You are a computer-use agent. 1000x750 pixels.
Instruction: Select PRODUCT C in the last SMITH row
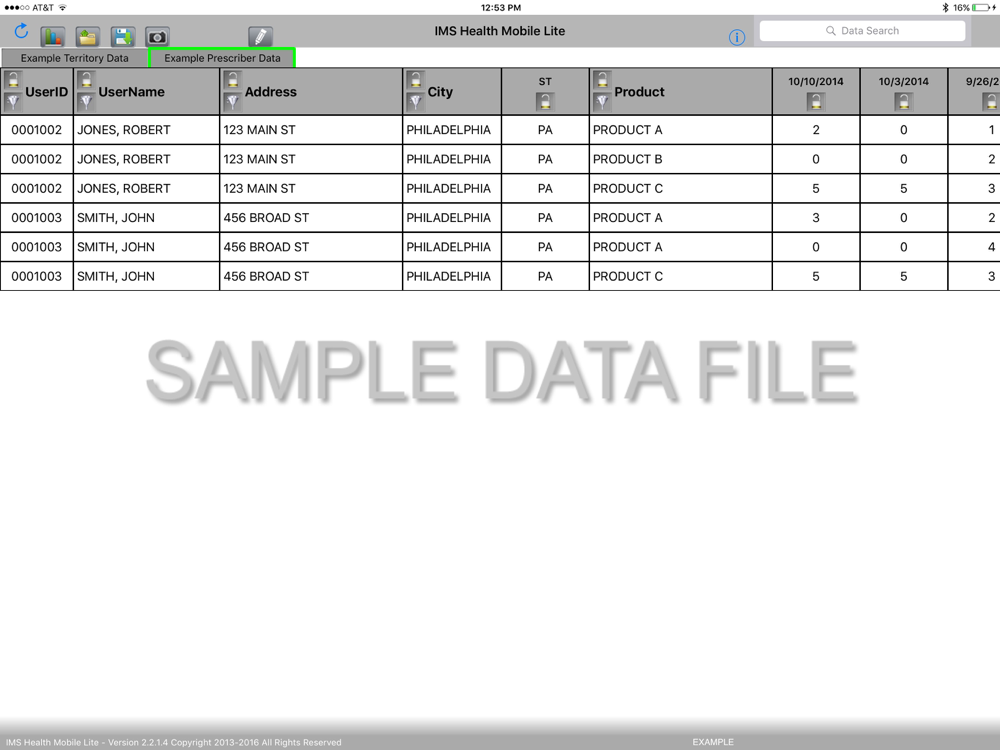680,277
